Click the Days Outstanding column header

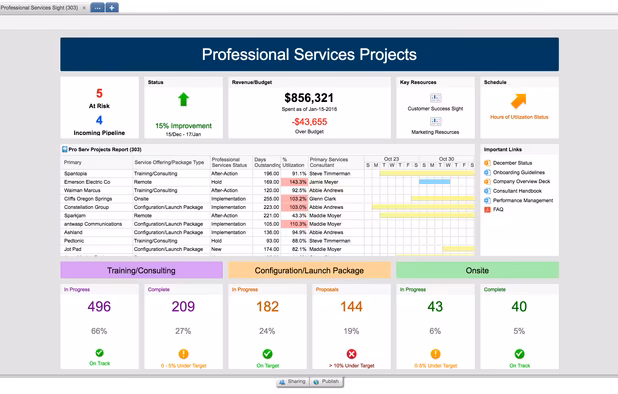coord(267,162)
